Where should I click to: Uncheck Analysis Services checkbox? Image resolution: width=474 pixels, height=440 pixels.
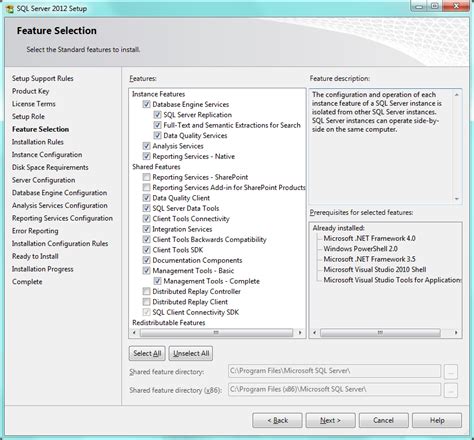click(146, 146)
